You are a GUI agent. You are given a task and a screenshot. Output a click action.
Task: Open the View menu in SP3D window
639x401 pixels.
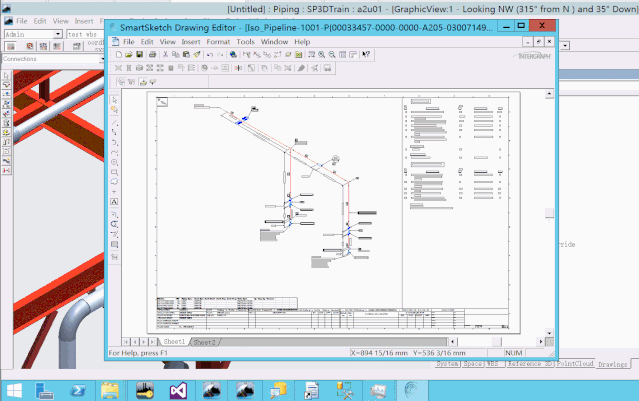[60, 21]
